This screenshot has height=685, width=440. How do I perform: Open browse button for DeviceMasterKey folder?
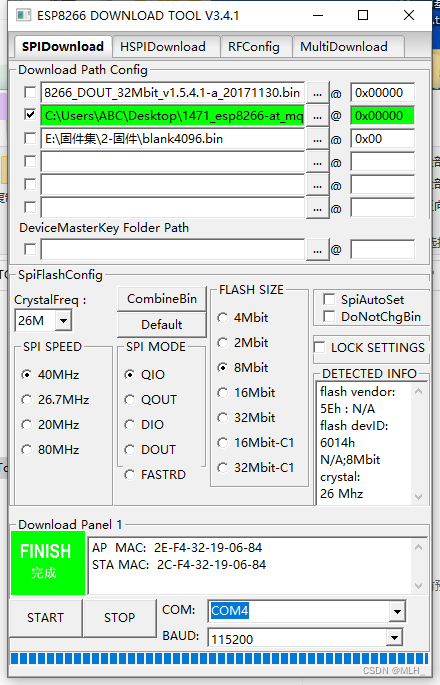pos(318,250)
